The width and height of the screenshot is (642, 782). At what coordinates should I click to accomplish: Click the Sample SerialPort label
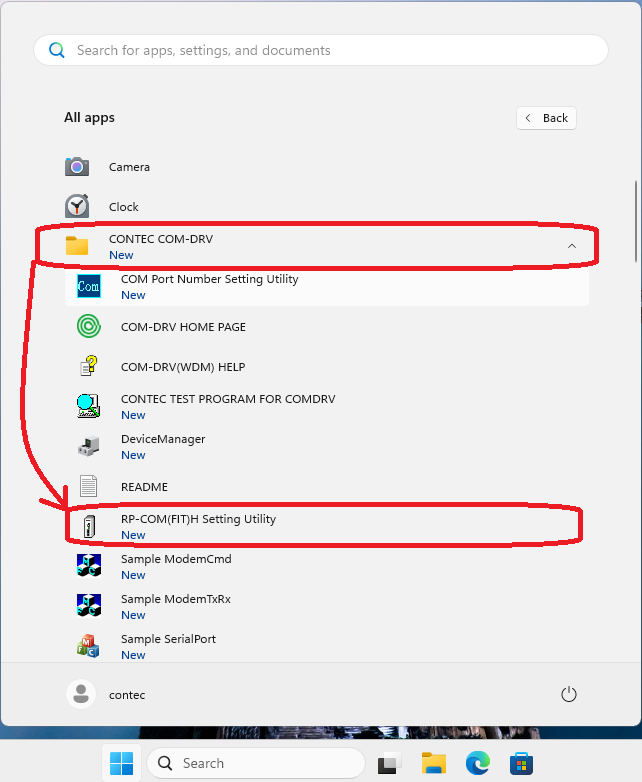coord(168,639)
